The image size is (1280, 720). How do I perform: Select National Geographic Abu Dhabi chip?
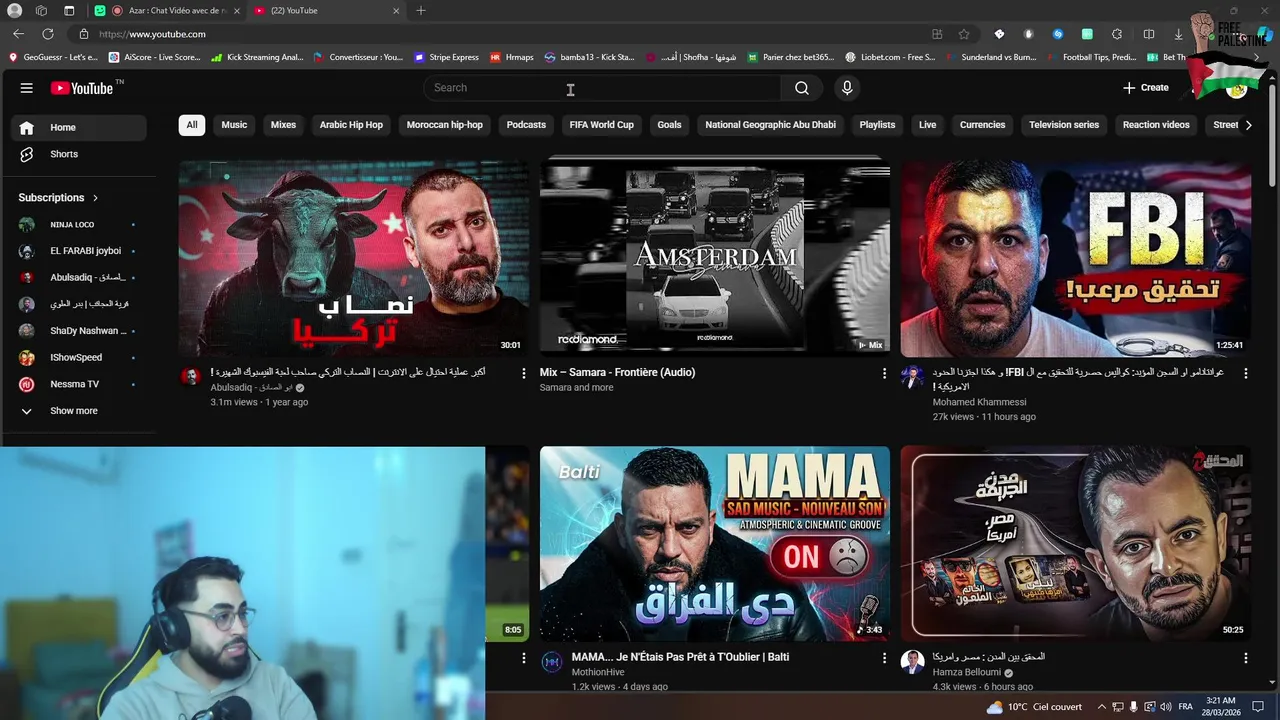coord(771,125)
